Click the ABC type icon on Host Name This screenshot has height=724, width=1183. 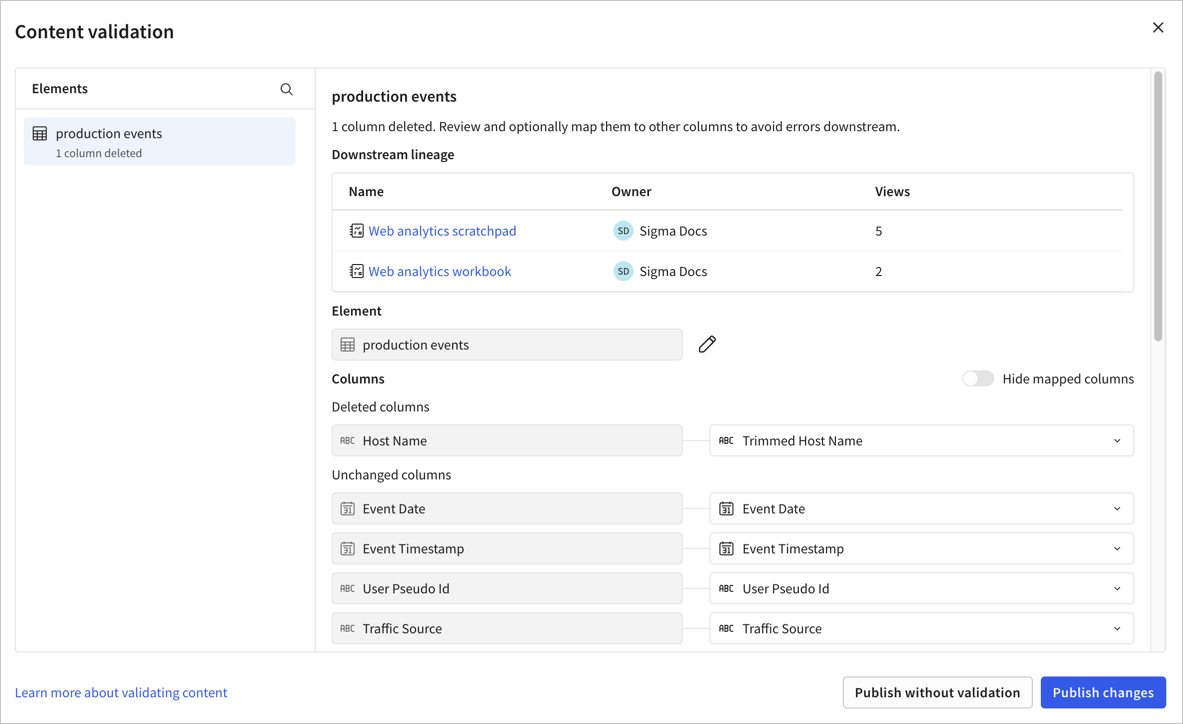[348, 440]
